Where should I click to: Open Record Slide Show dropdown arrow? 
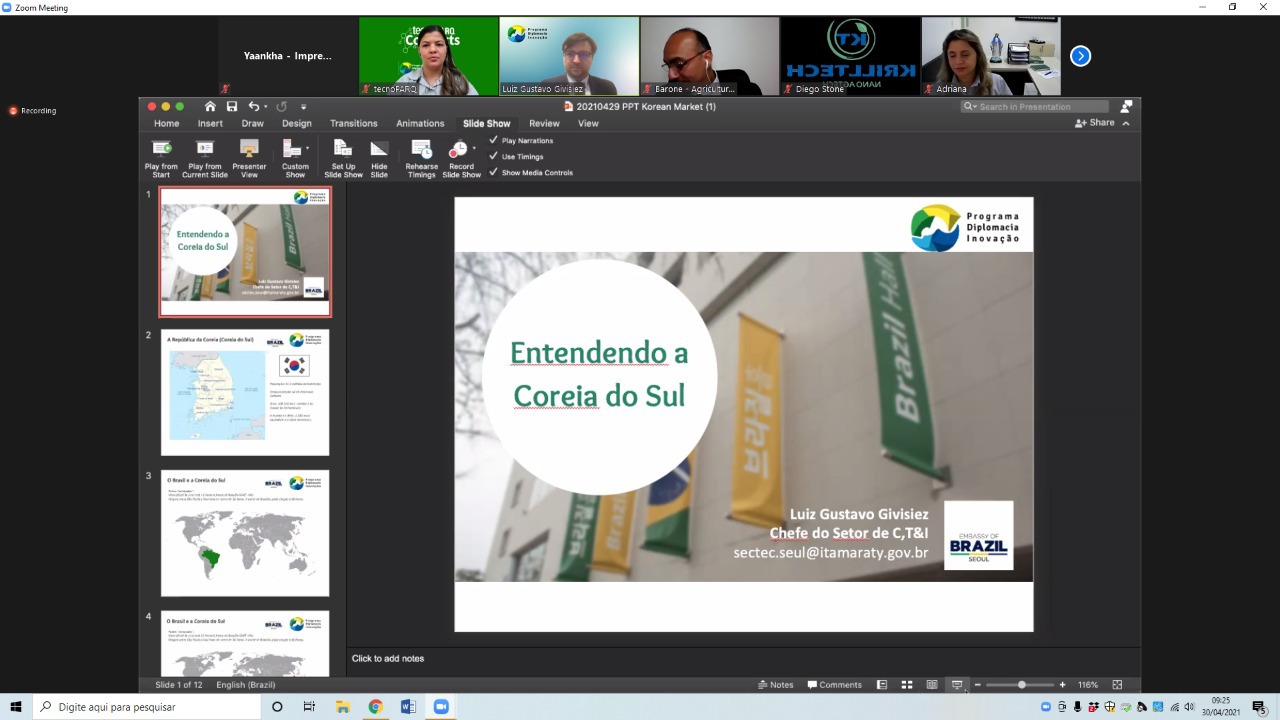point(474,149)
